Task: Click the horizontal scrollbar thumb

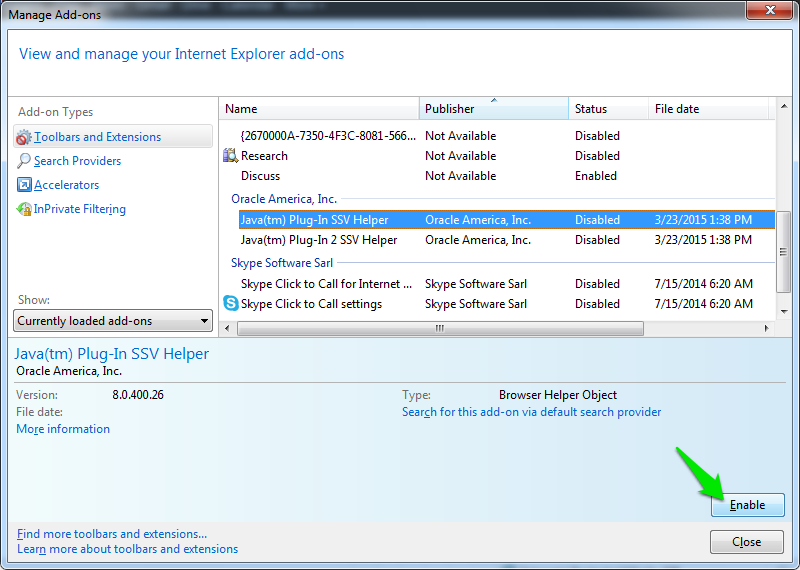Action: (440, 328)
